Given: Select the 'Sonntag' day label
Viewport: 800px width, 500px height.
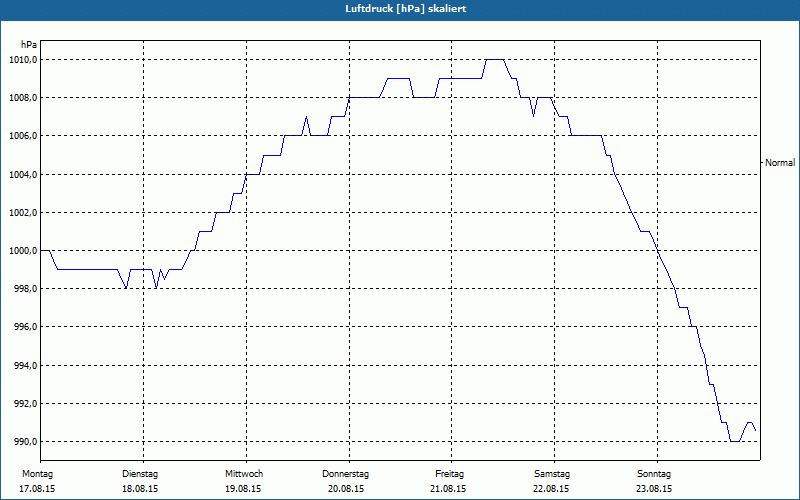Looking at the screenshot, I should [x=654, y=474].
